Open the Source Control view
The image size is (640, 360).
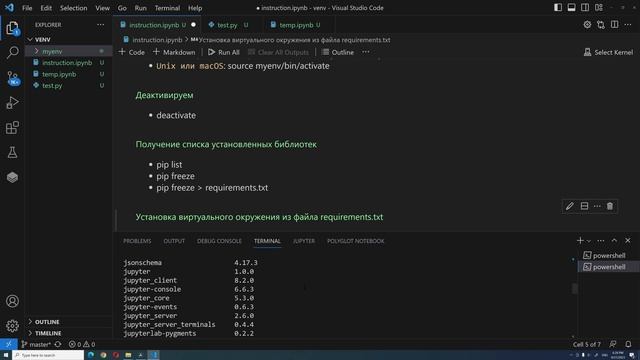[12, 78]
